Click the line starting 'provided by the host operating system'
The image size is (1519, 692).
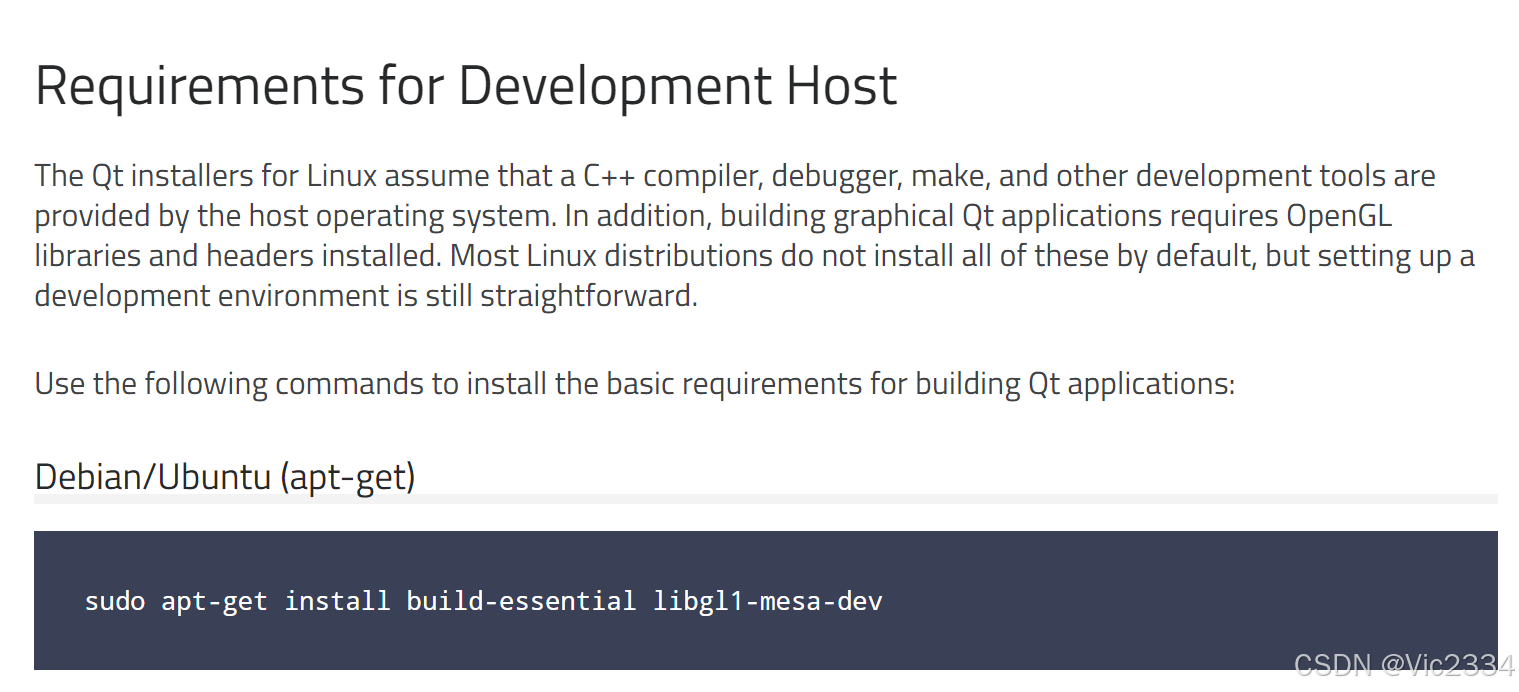[713, 216]
